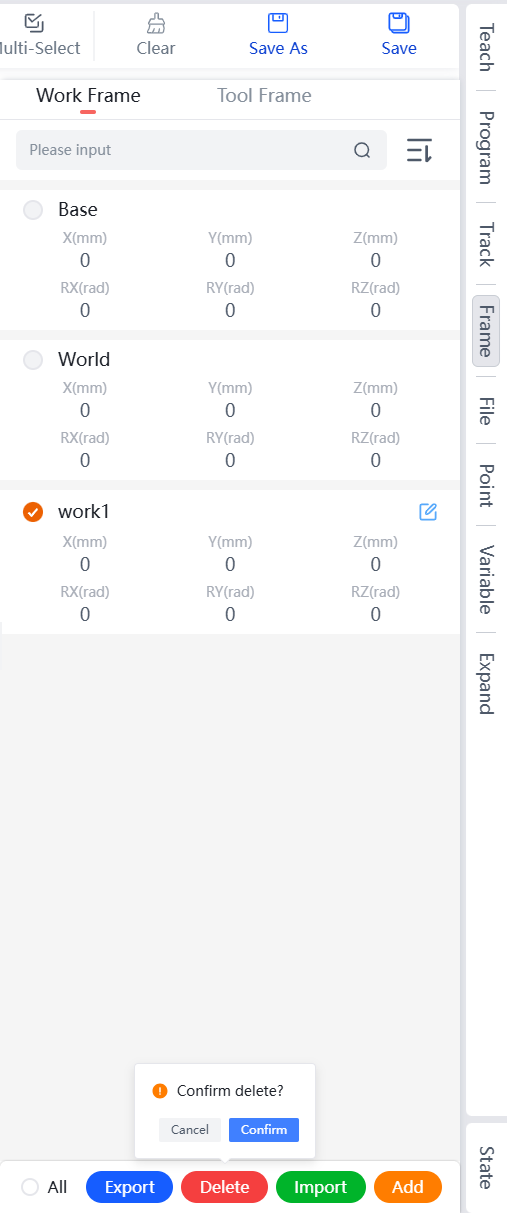Viewport: 507px width, 1213px height.
Task: Click the work1 edit pencil icon
Action: 428,512
